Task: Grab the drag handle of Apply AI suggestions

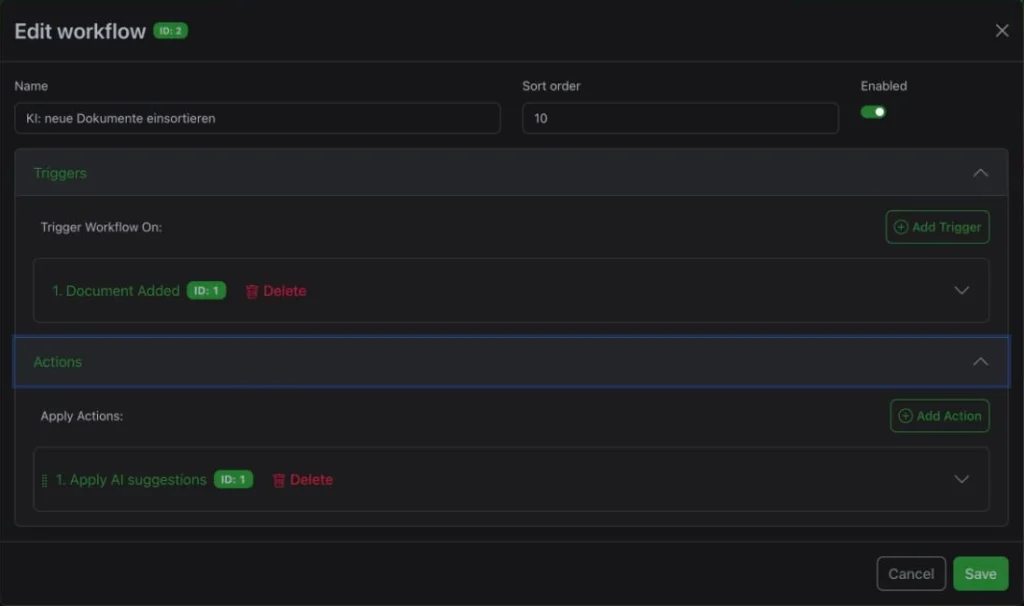Action: [44, 481]
